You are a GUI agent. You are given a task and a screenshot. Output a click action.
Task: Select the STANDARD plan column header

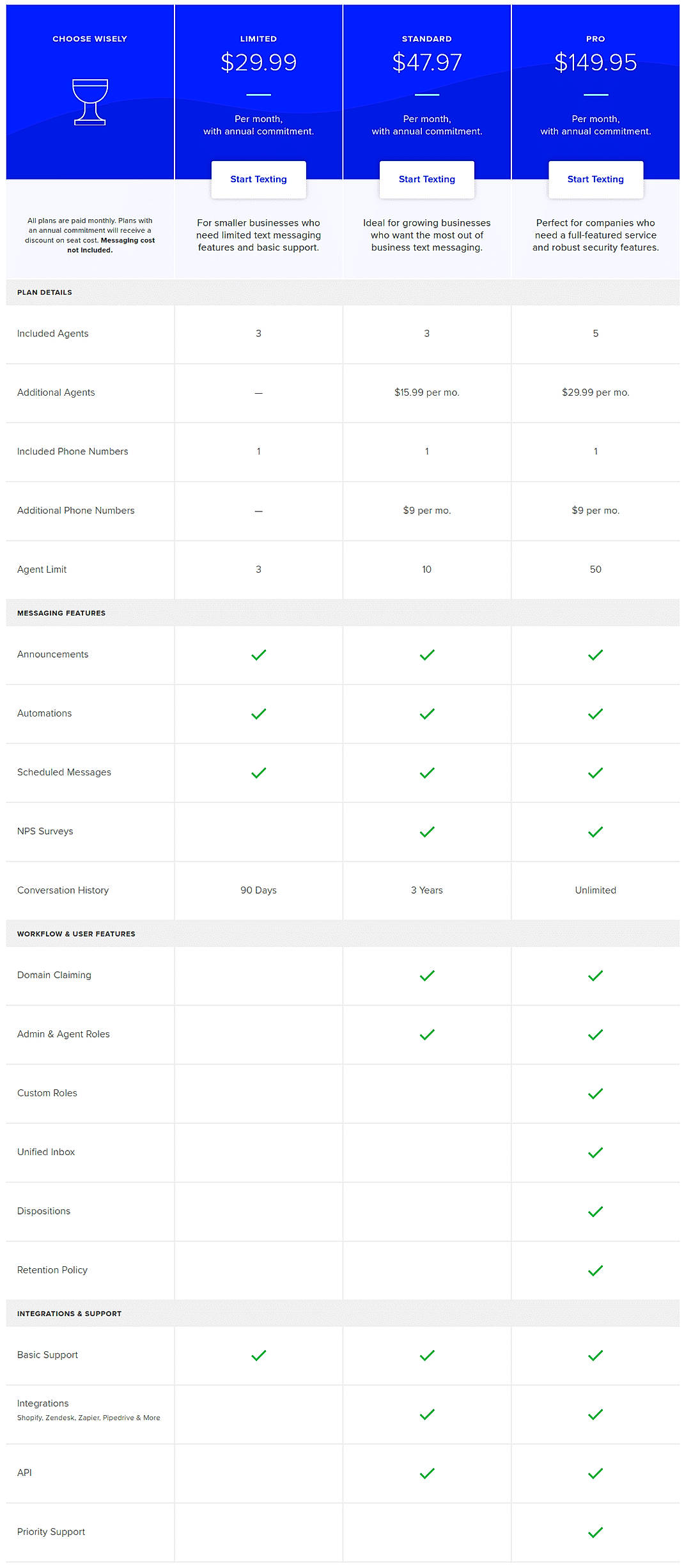pos(426,38)
